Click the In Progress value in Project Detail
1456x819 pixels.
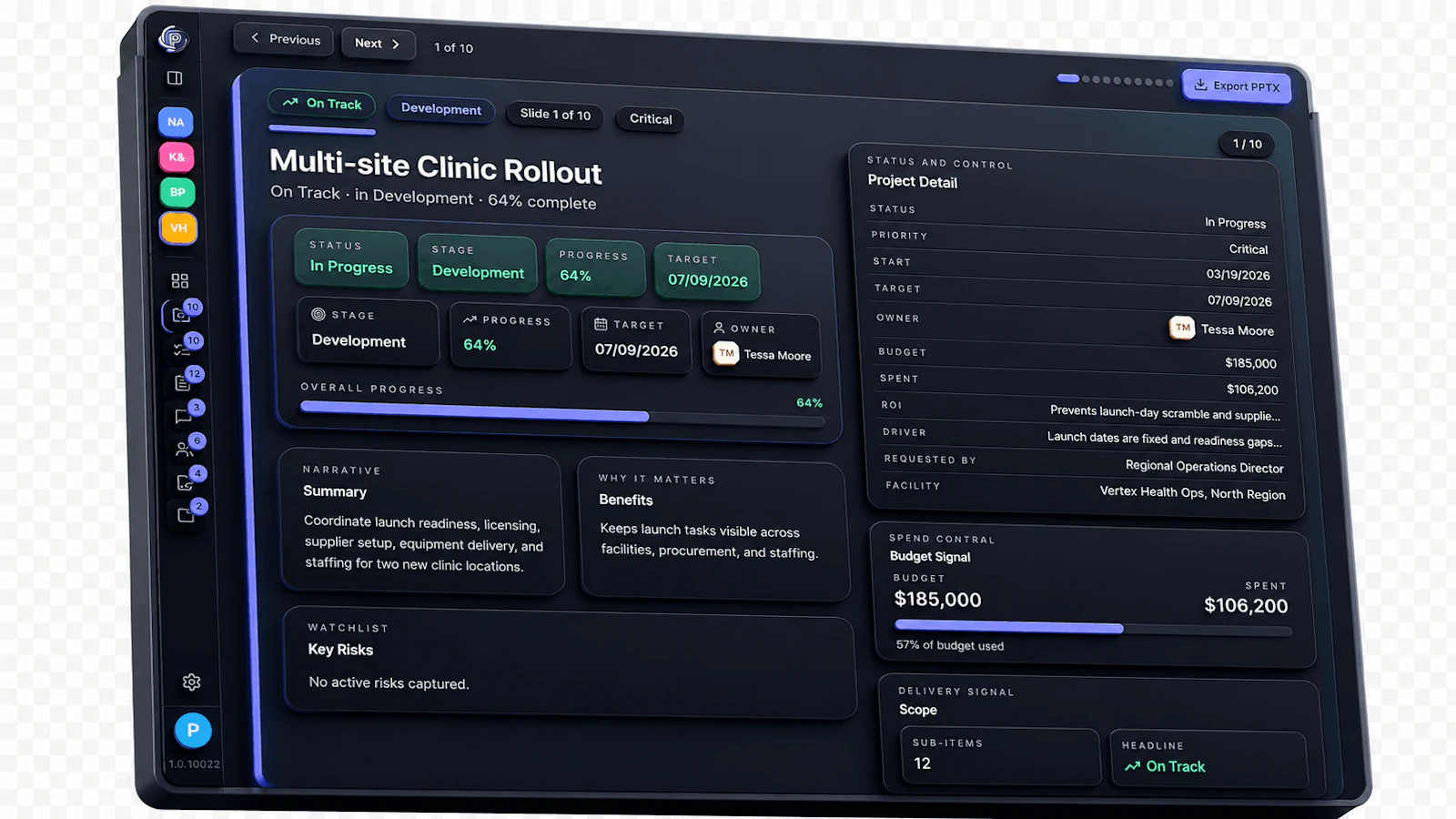[1235, 223]
